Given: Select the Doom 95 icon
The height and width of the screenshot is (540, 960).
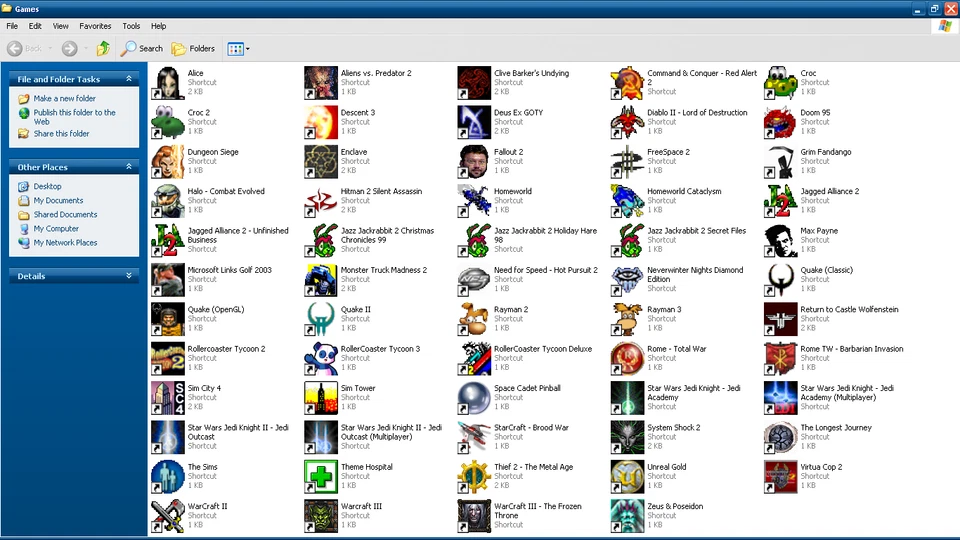Looking at the screenshot, I should tap(780, 122).
